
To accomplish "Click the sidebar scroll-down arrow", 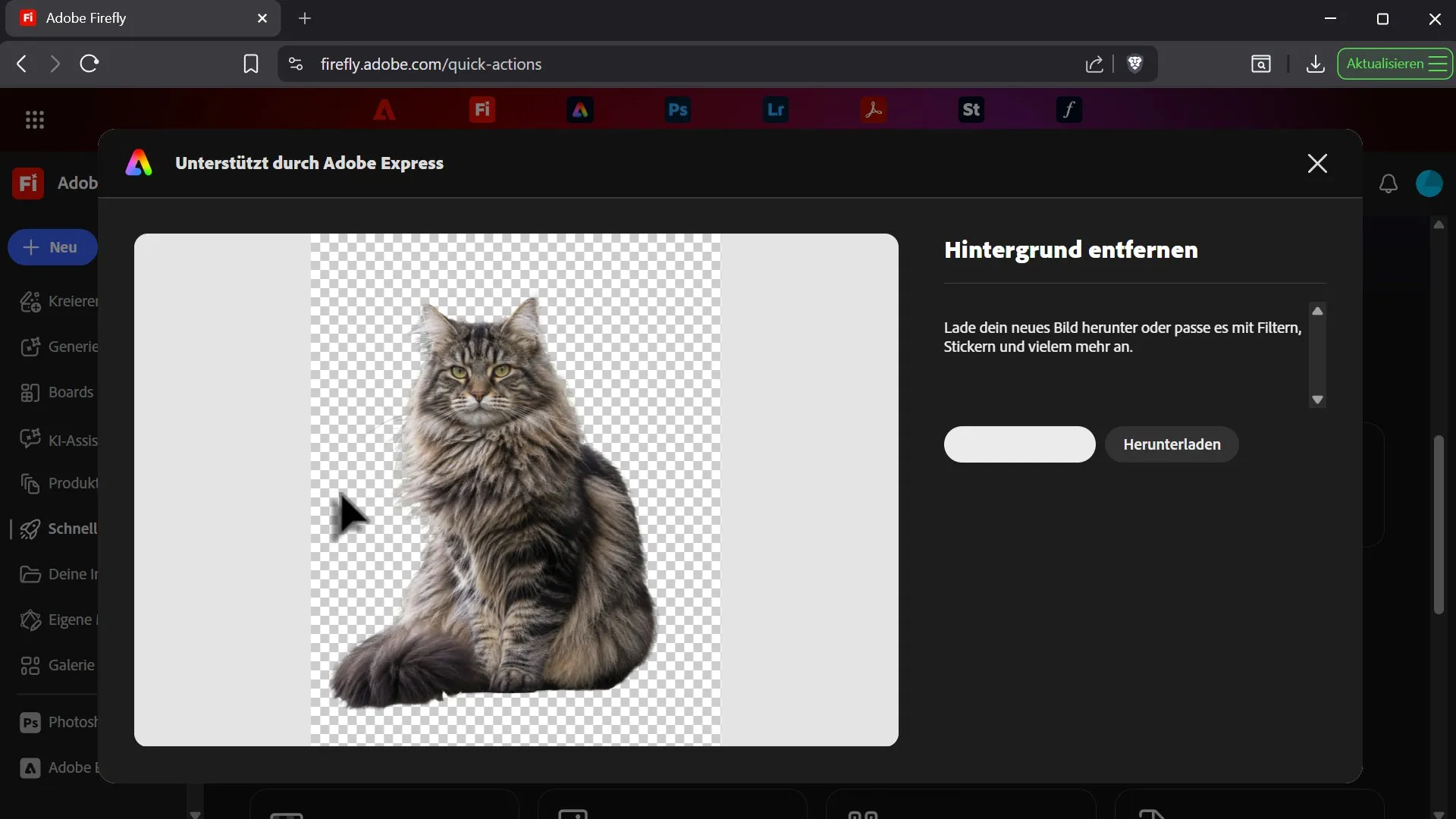I will point(195,814).
